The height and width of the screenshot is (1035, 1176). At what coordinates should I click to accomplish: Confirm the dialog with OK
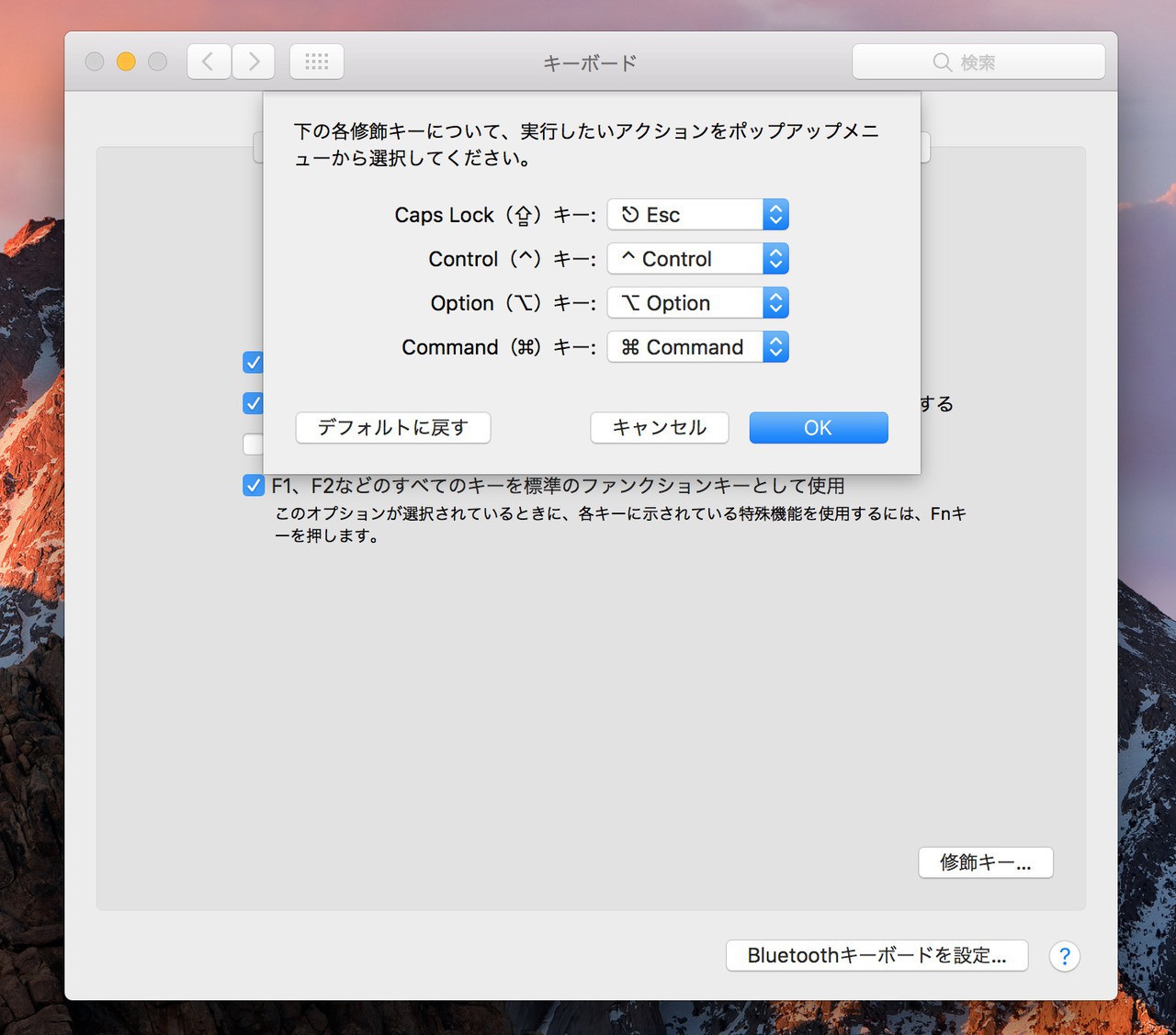[818, 428]
